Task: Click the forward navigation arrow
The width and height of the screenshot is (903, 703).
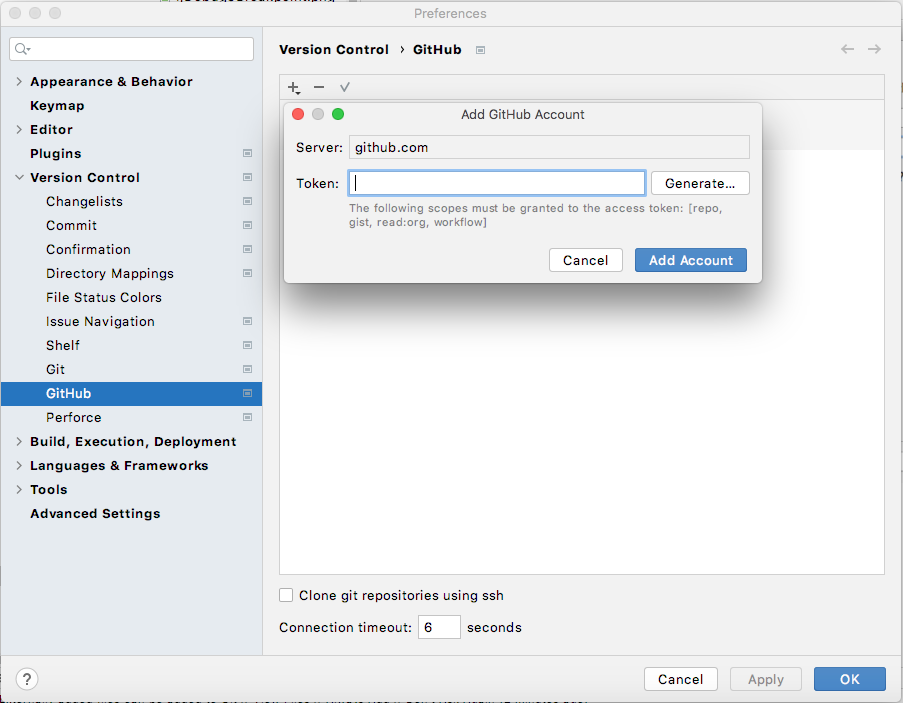Action: (x=873, y=48)
